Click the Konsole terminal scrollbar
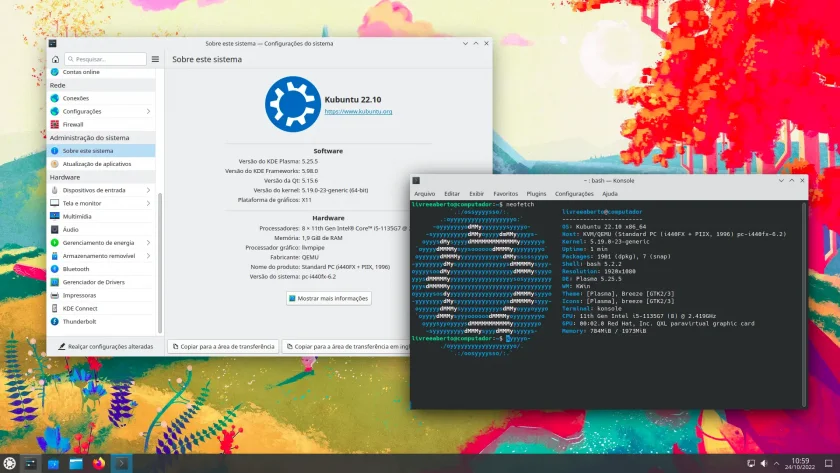The image size is (840, 473). pos(804,304)
